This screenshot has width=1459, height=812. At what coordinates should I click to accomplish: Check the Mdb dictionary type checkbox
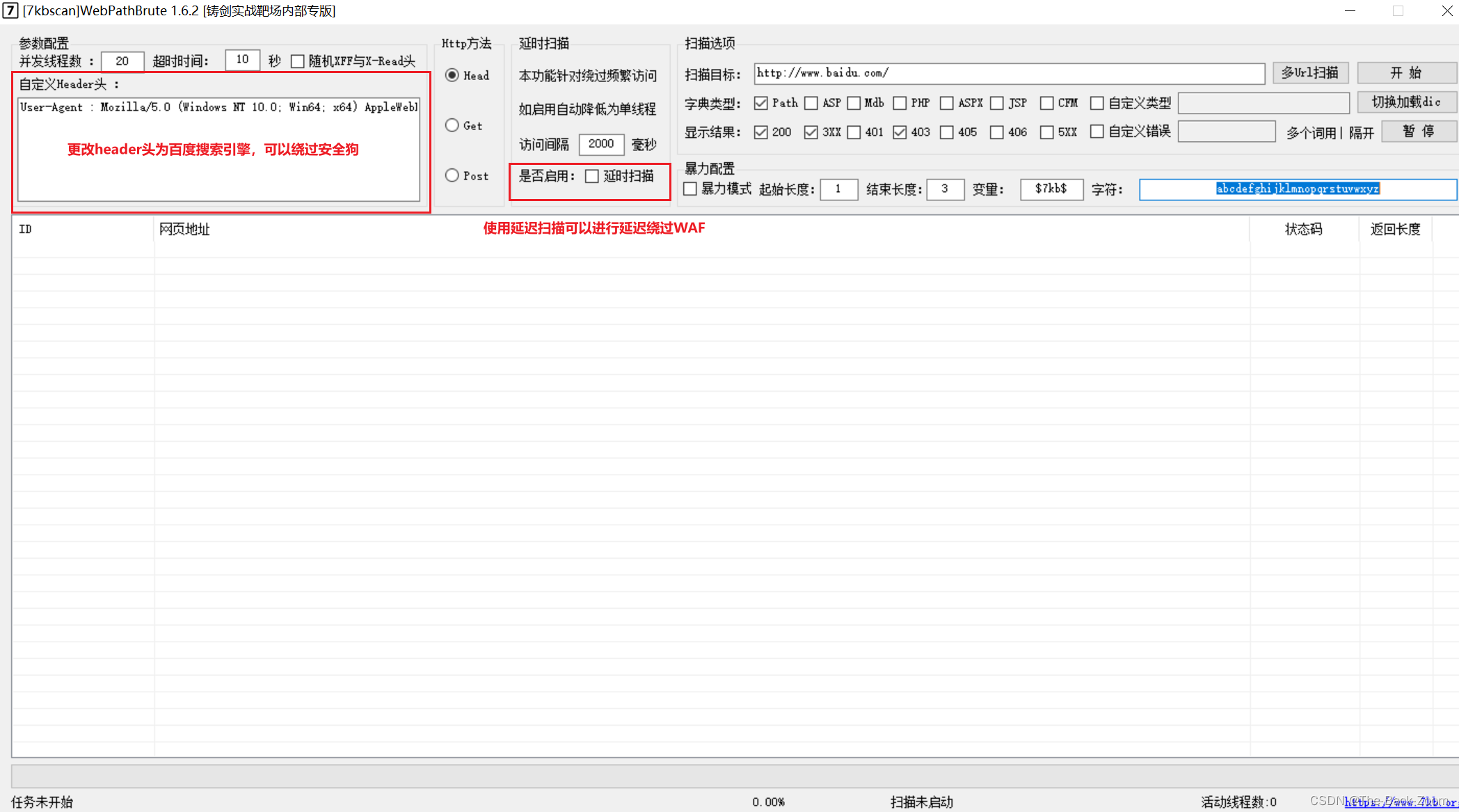[854, 103]
